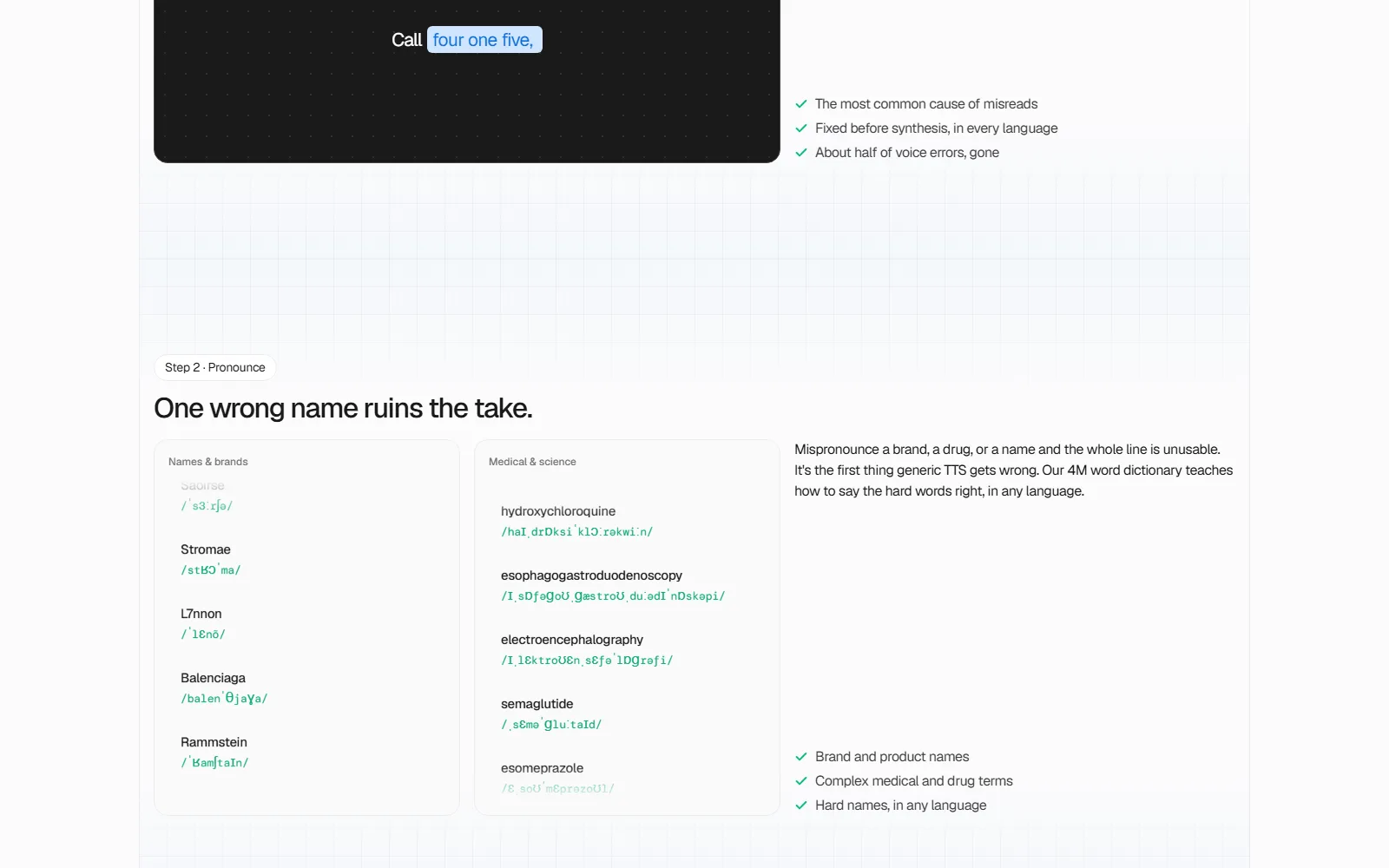Screen dimensions: 1389x868
Task: Click the checkmark beside 'Complex medical and drug terms'
Action: [801, 781]
